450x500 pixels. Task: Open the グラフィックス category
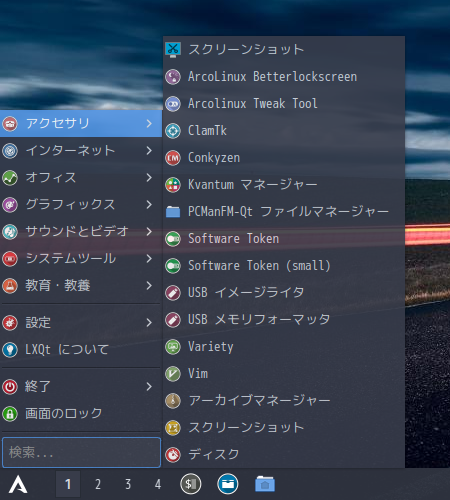pos(81,205)
